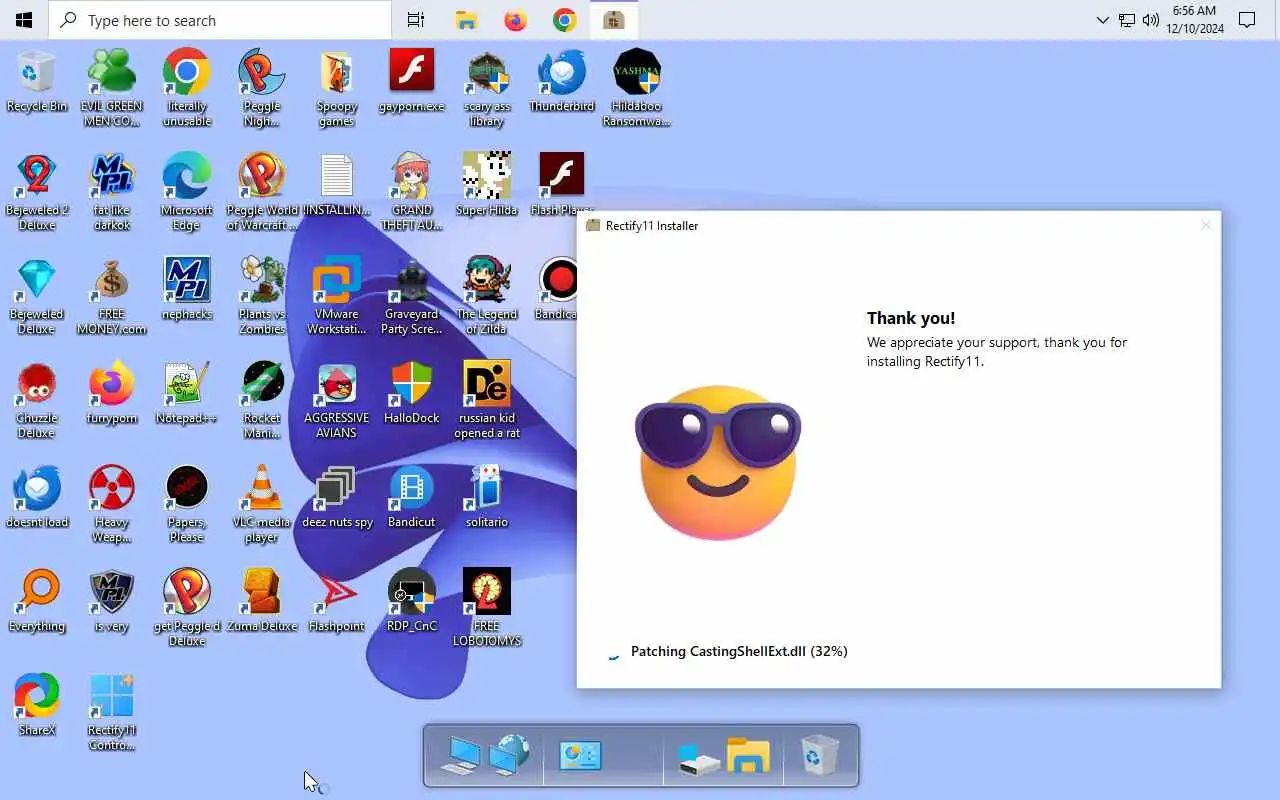Open the Graveyard Party Screensaver shortcut
Viewport: 1280px width, 800px height.
pyautogui.click(x=412, y=296)
